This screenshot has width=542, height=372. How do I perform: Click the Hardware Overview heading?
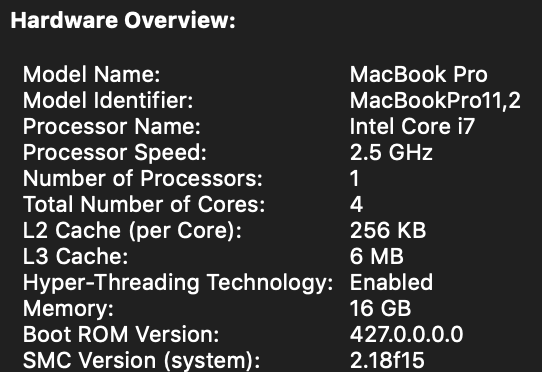click(123, 20)
